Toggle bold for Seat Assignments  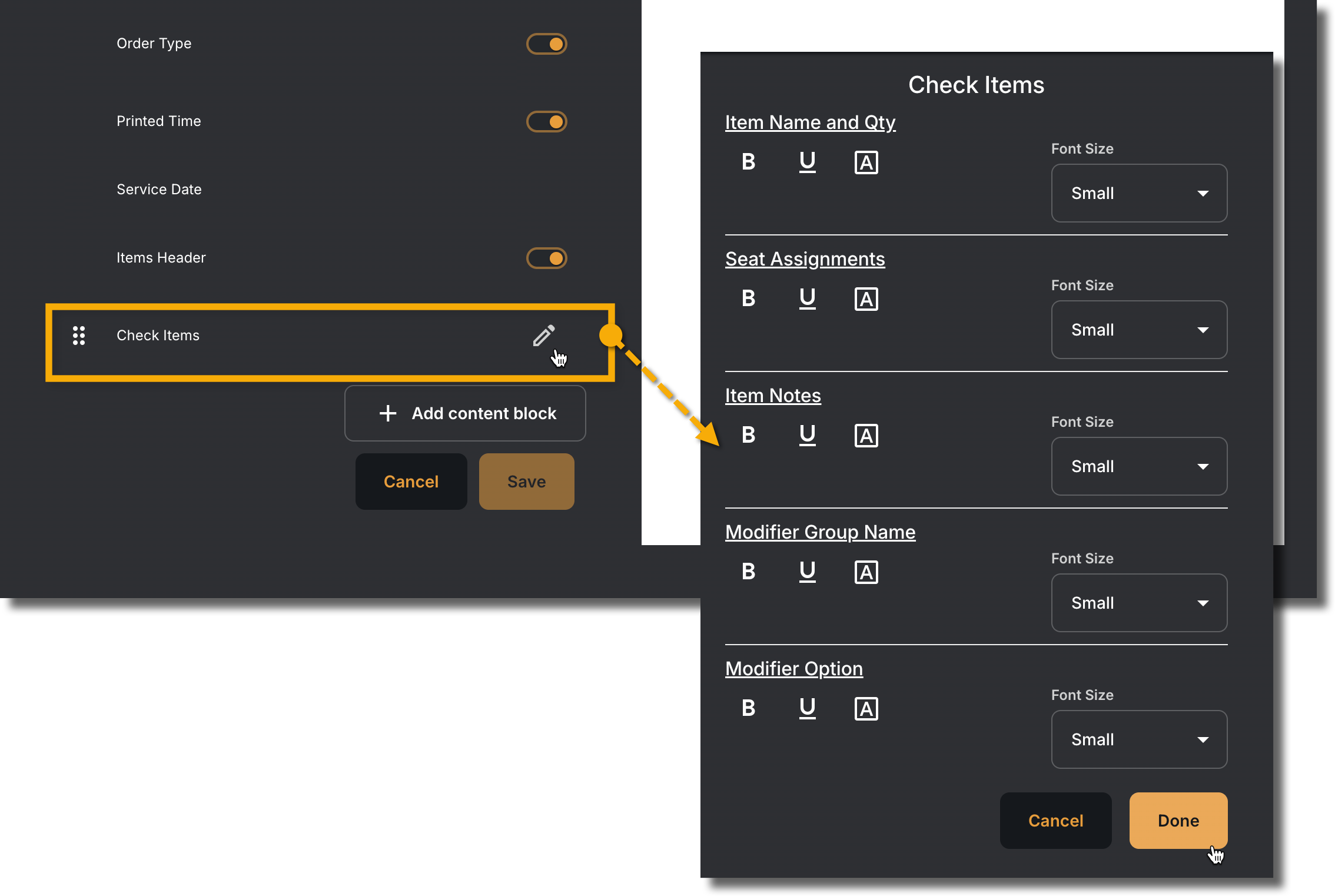[x=748, y=298]
